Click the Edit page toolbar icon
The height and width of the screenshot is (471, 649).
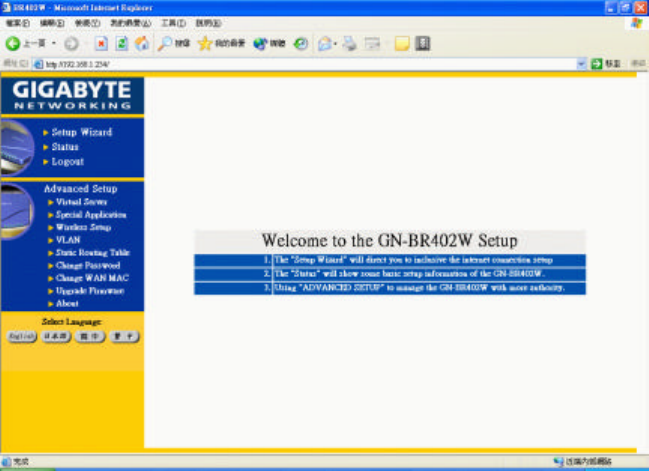coord(372,43)
